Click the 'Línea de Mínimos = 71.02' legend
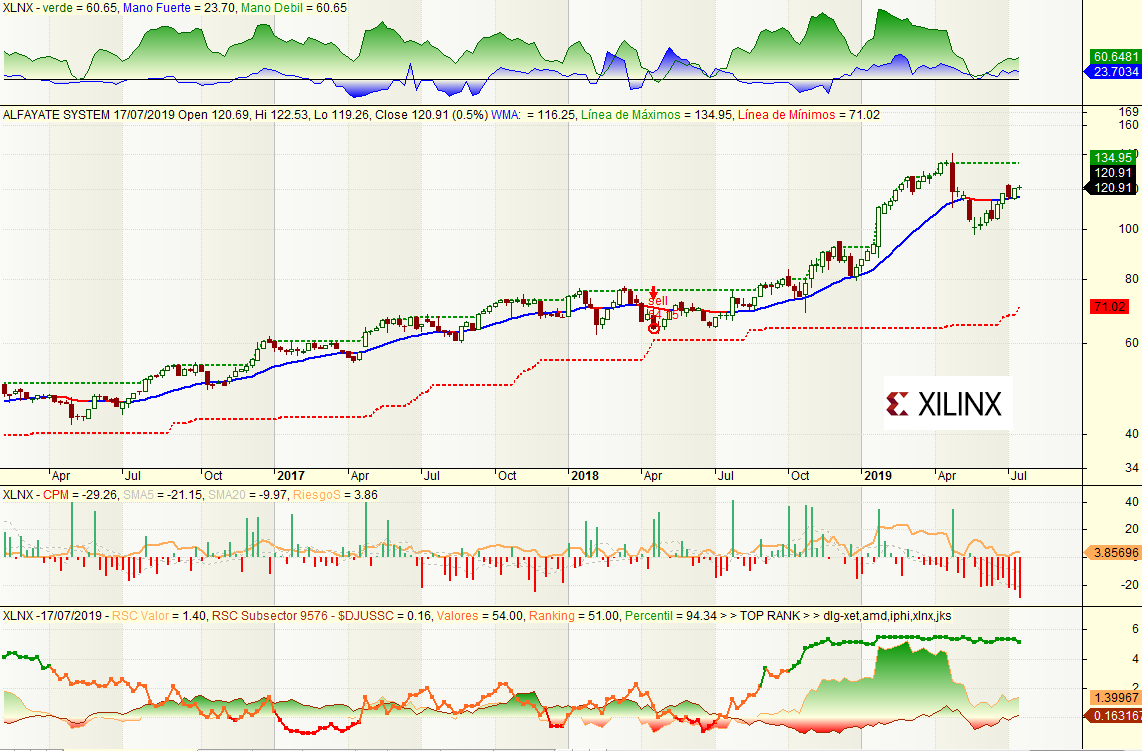1142x751 pixels. (x=808, y=115)
